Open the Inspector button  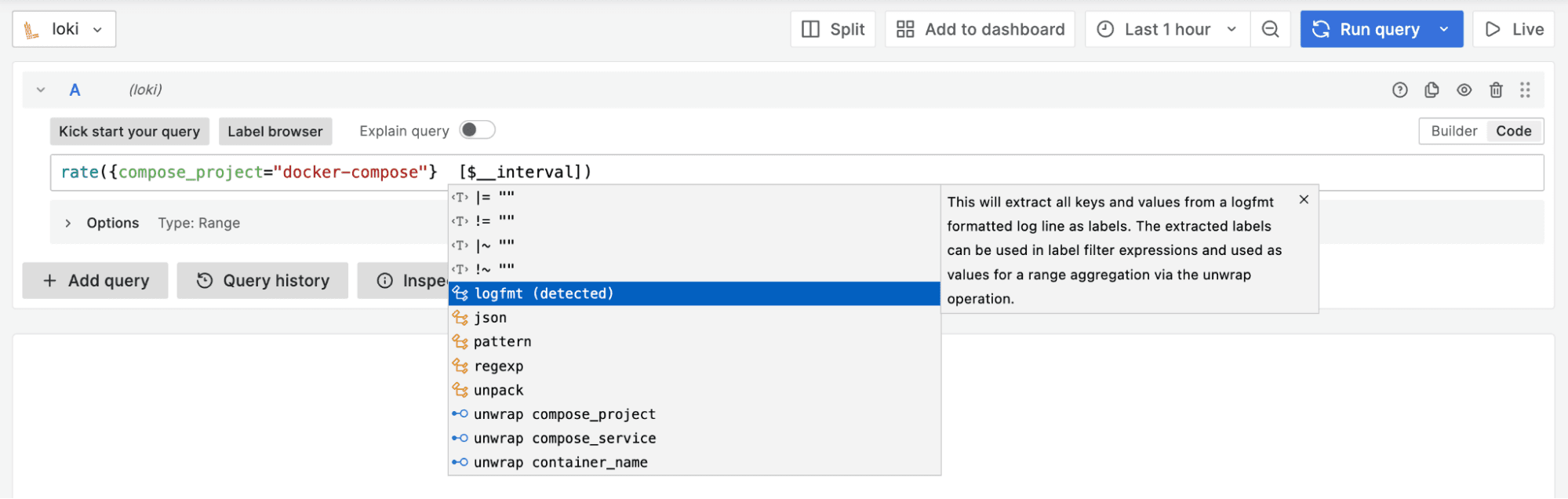[403, 281]
